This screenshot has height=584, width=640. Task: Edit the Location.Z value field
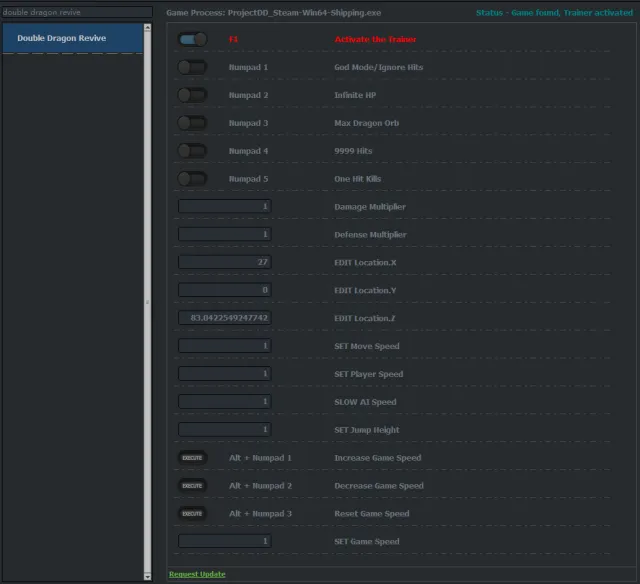coord(225,318)
